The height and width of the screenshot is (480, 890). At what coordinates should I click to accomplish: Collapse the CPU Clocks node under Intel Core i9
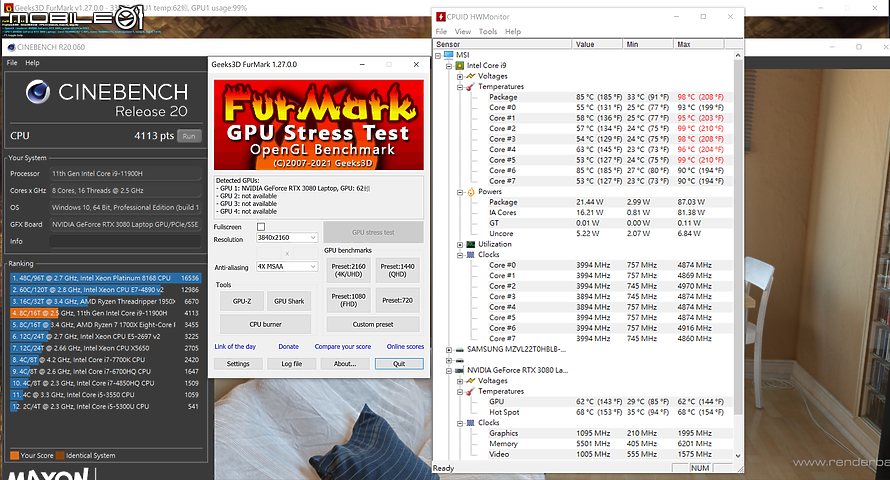tap(460, 255)
